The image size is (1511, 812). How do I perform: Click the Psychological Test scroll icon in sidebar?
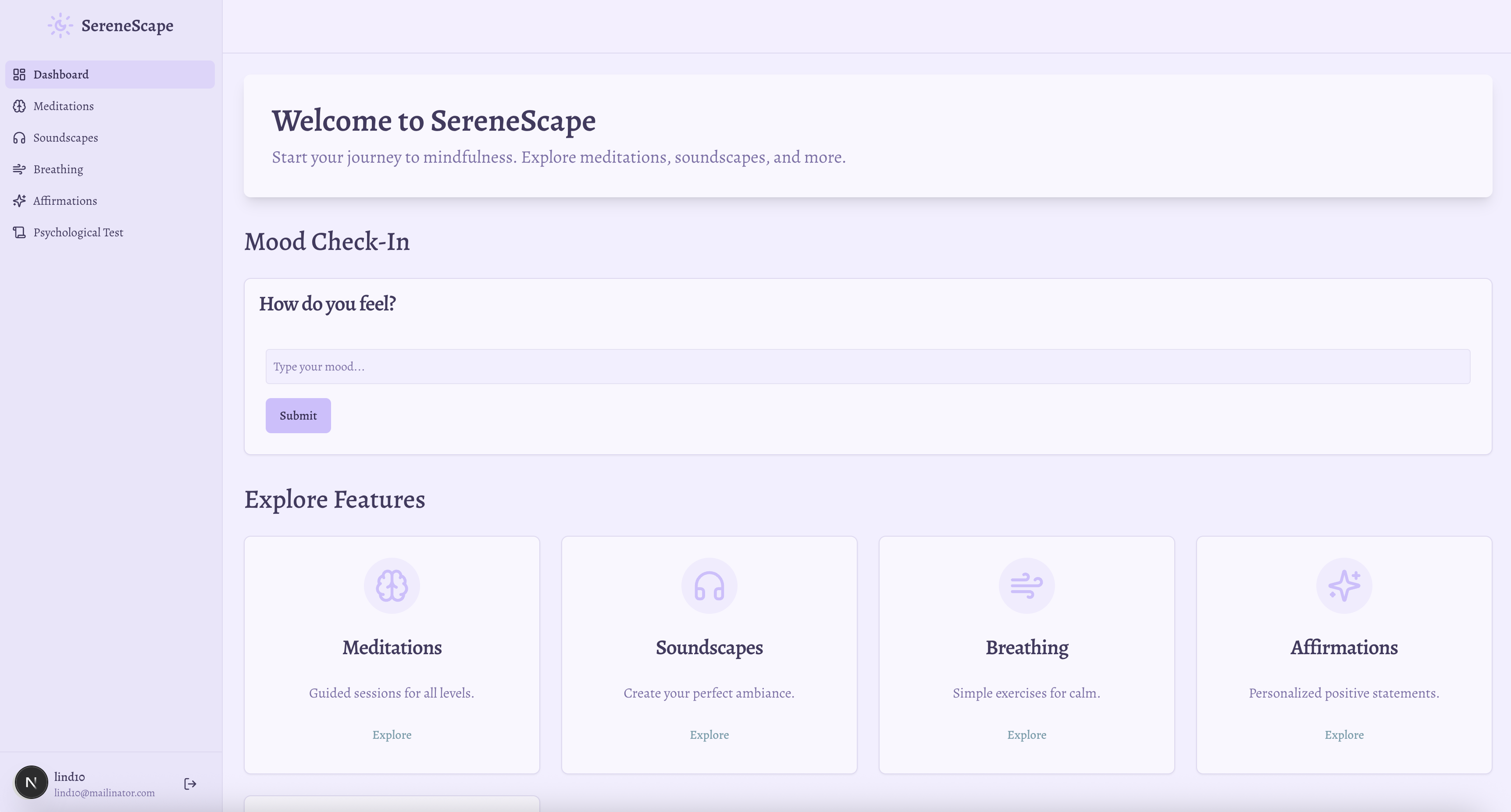pyautogui.click(x=19, y=232)
